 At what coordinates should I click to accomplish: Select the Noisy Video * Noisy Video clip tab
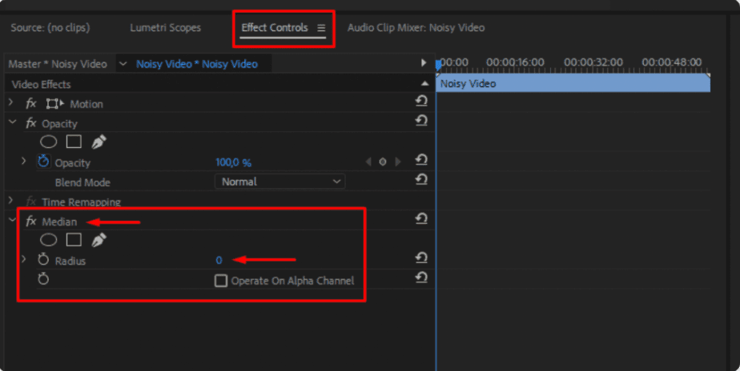pos(197,64)
